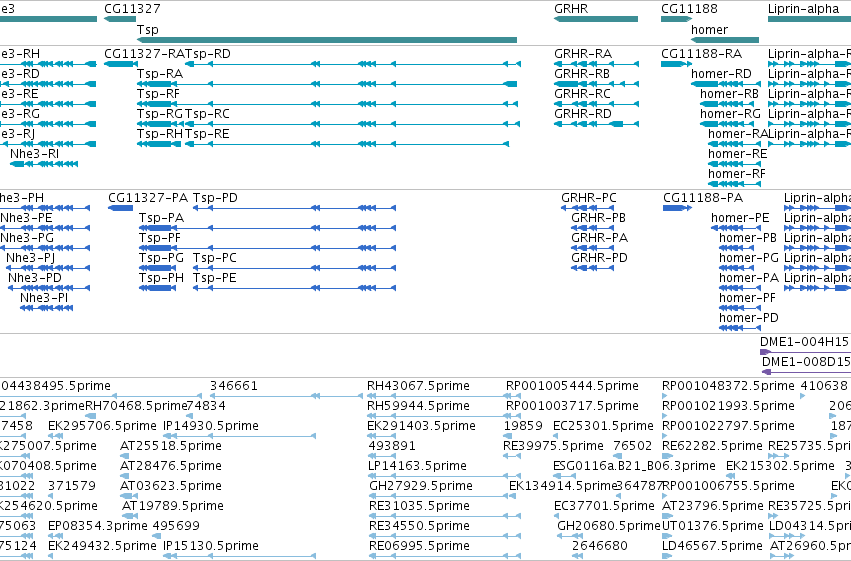851x561 pixels.
Task: Select the GRHR-PD protein label
Action: [x=599, y=258]
